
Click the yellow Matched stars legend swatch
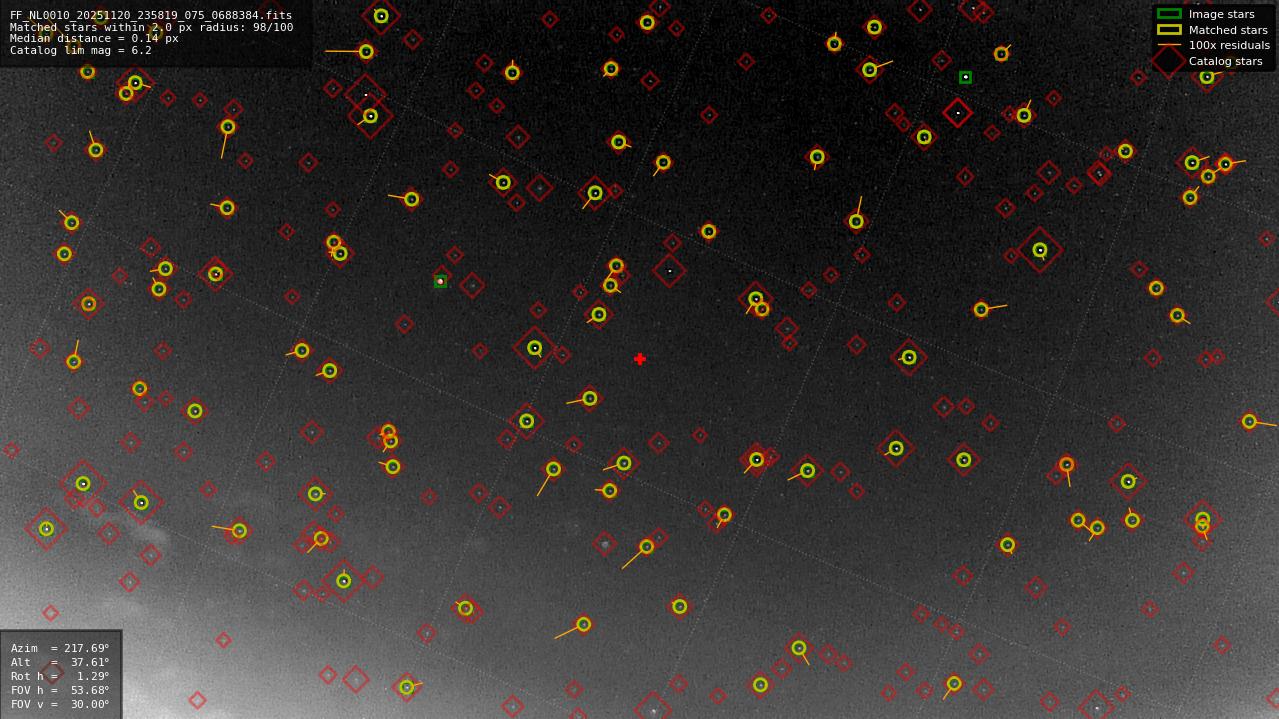tap(1169, 30)
